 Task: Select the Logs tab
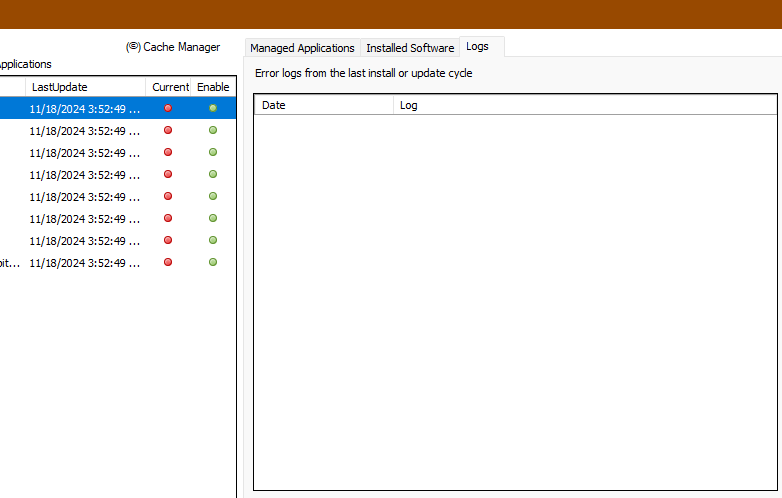[x=478, y=47]
